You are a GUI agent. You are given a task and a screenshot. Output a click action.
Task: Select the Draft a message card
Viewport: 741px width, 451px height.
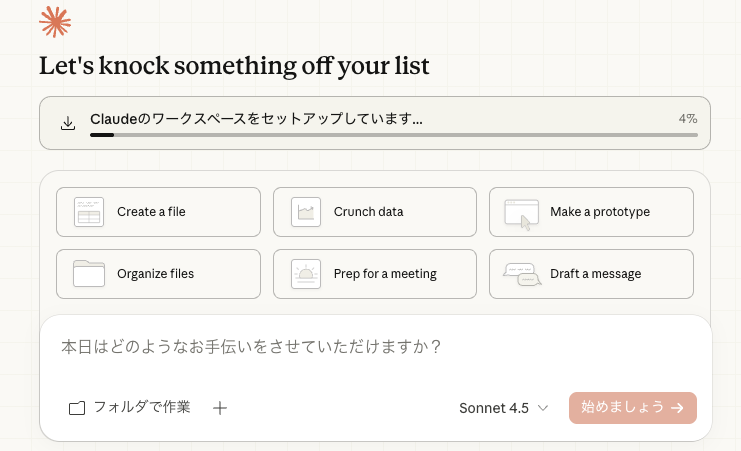(591, 274)
